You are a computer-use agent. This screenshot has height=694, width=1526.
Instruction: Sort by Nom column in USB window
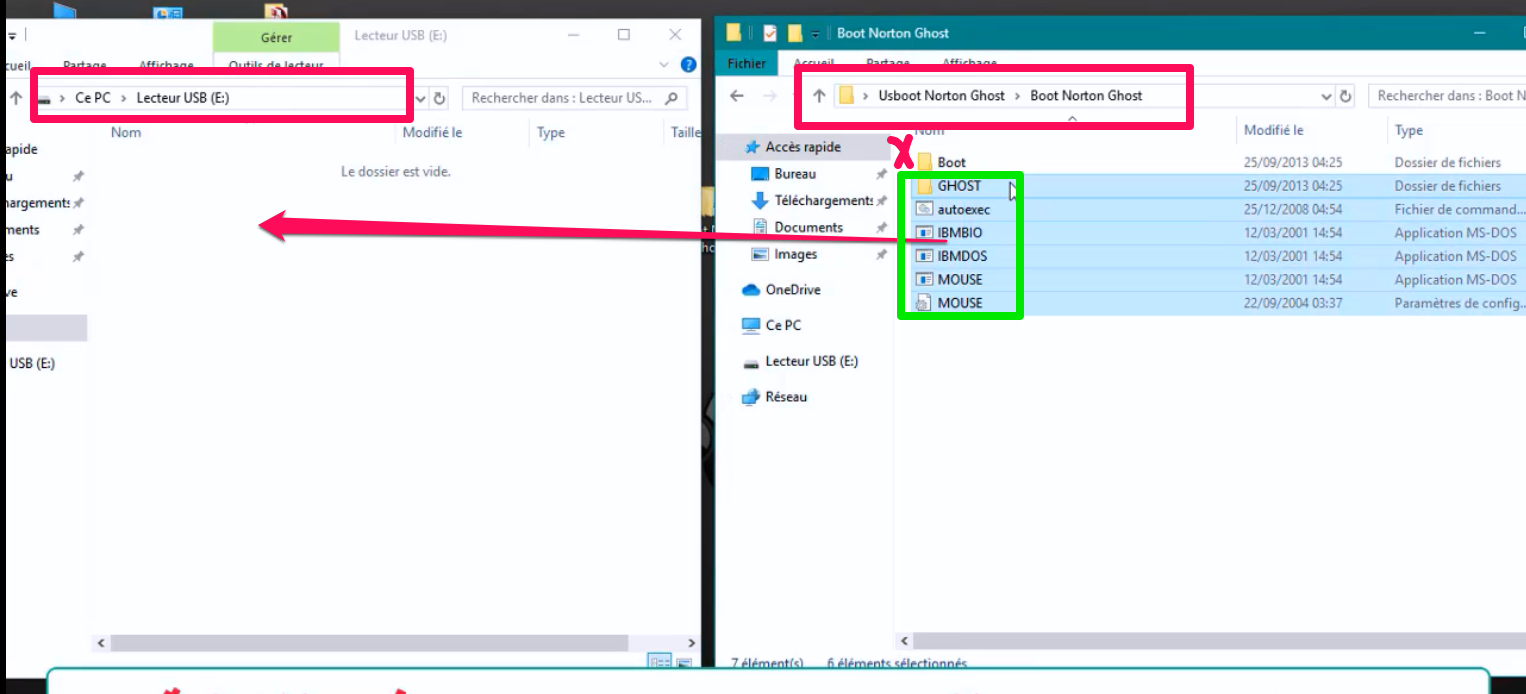tap(126, 132)
